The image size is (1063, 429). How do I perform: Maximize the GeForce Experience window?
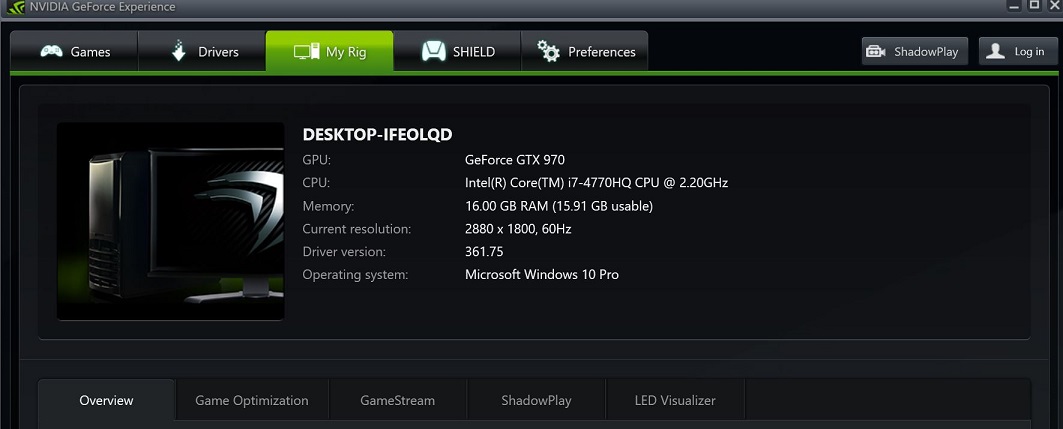pos(1035,5)
